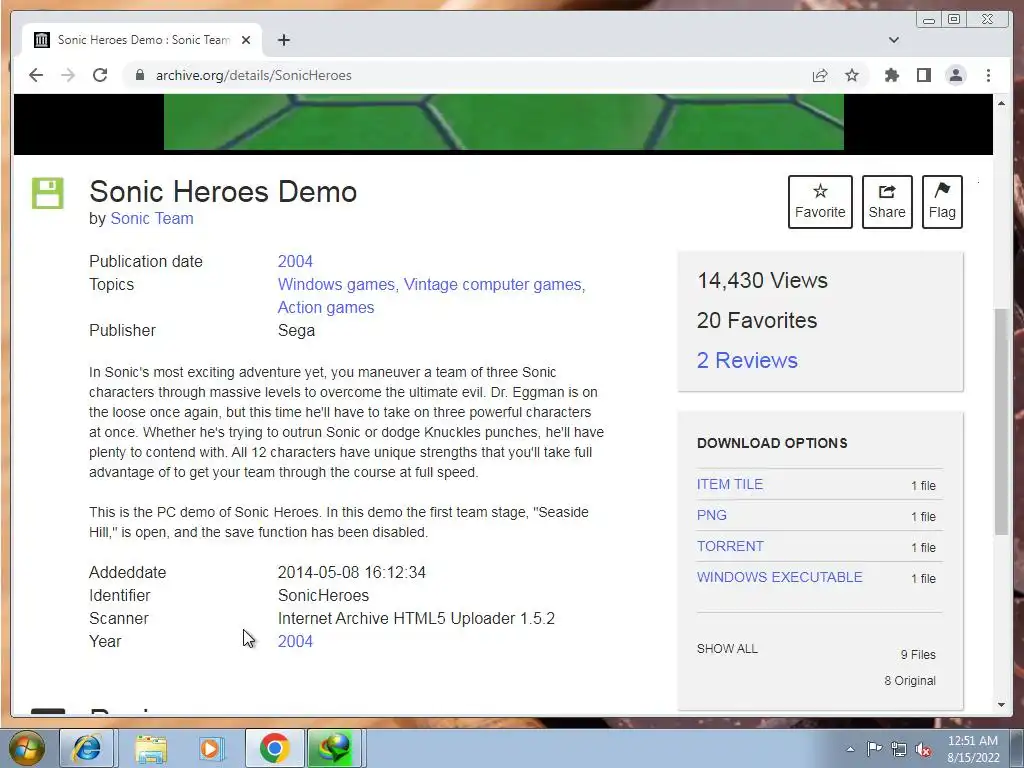Open Windows Media Player from the taskbar
1024x768 pixels.
211,748
